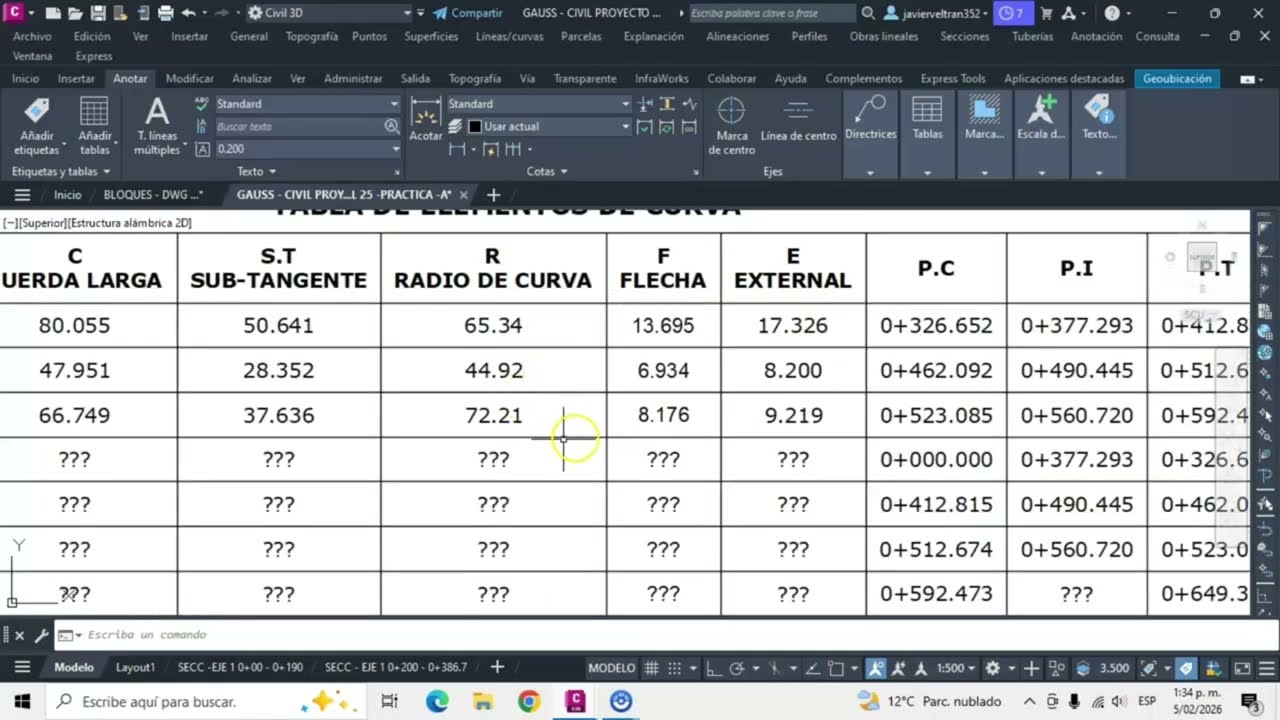The image size is (1280, 720).
Task: Toggle annotation object visibility (highlighted A icon)
Action: pyautogui.click(x=875, y=668)
